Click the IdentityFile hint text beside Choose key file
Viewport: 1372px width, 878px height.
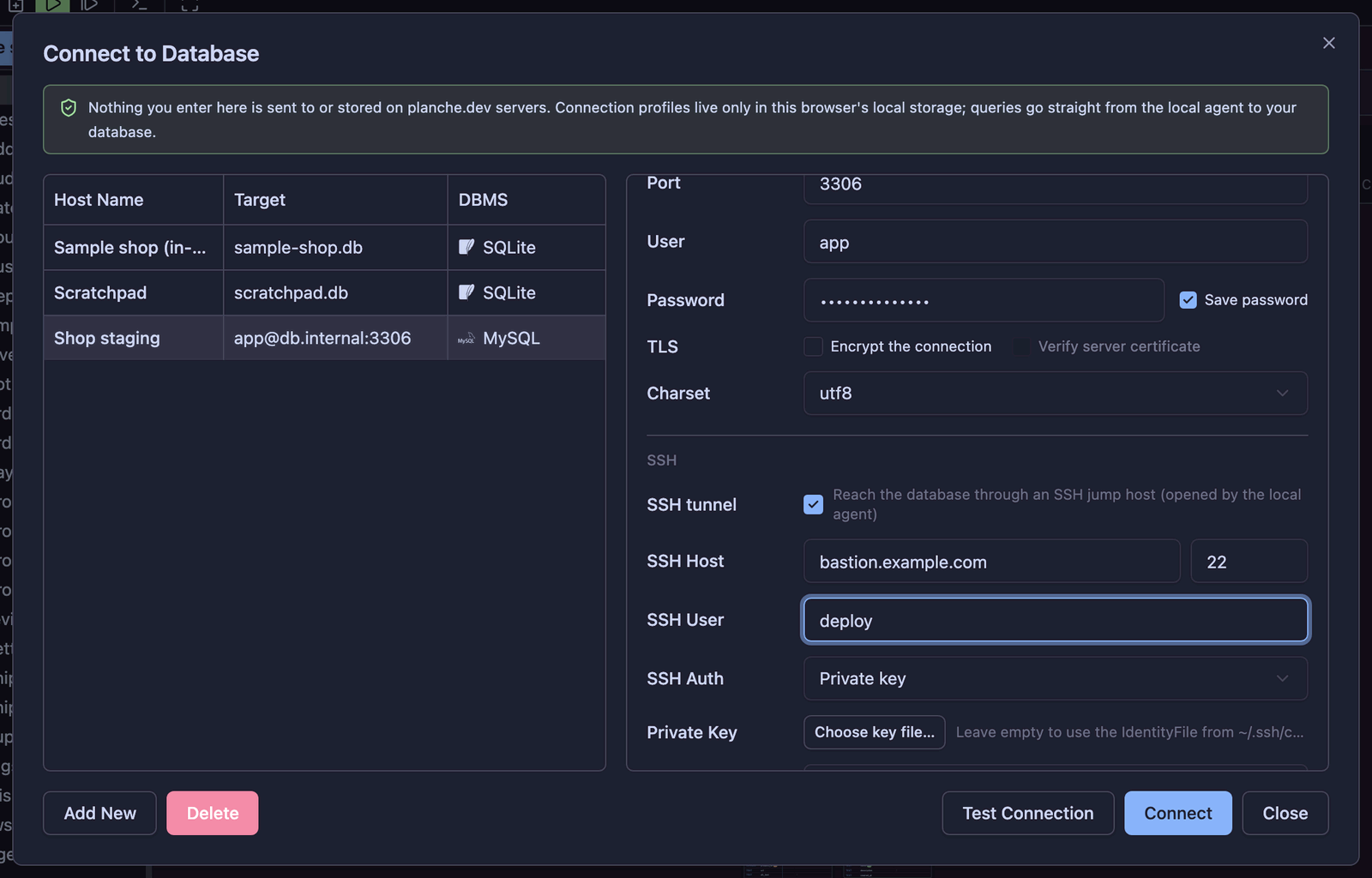click(x=1130, y=732)
